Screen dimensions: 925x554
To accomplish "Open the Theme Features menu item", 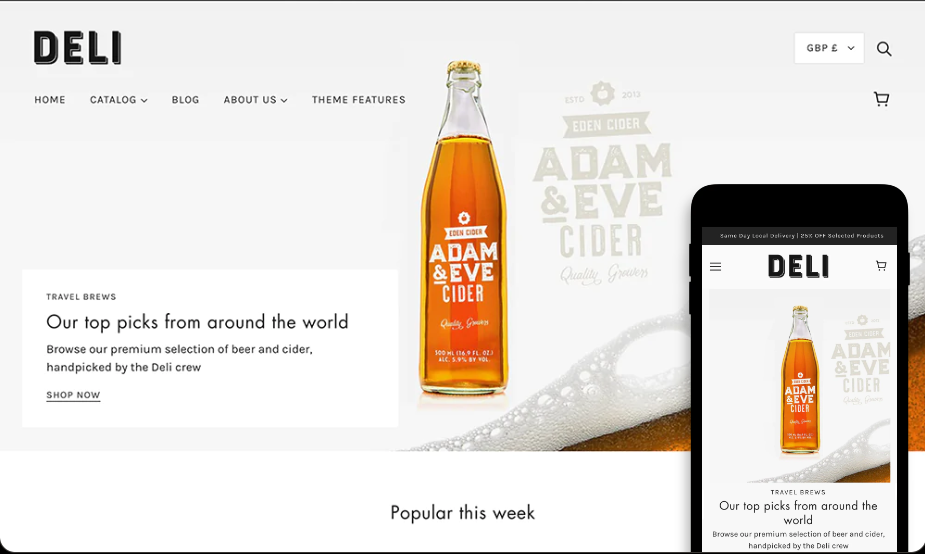I will click(359, 100).
